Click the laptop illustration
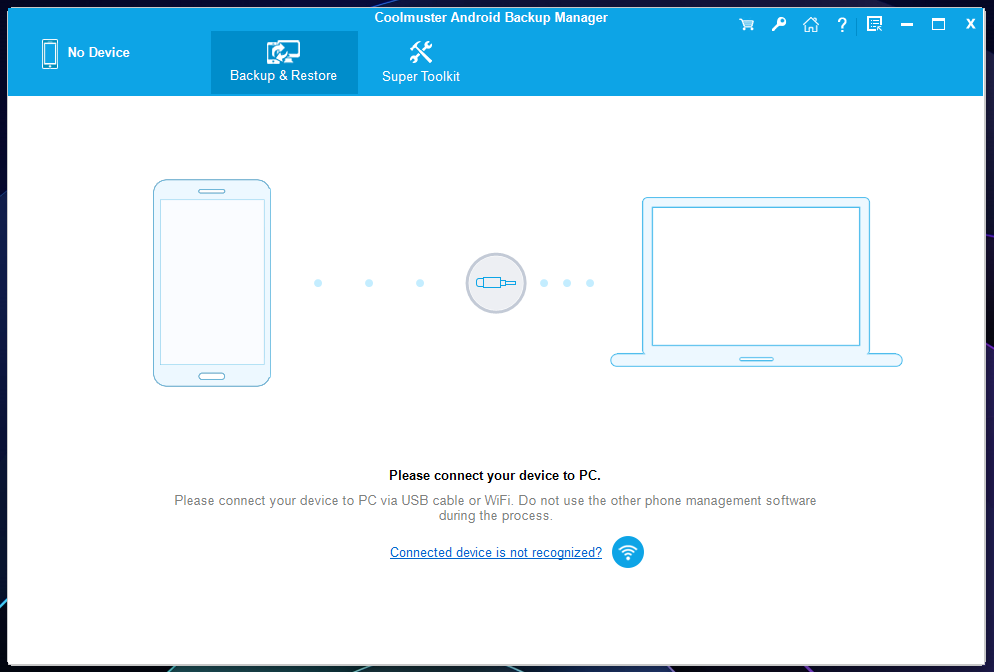This screenshot has width=994, height=672. pyautogui.click(x=756, y=282)
